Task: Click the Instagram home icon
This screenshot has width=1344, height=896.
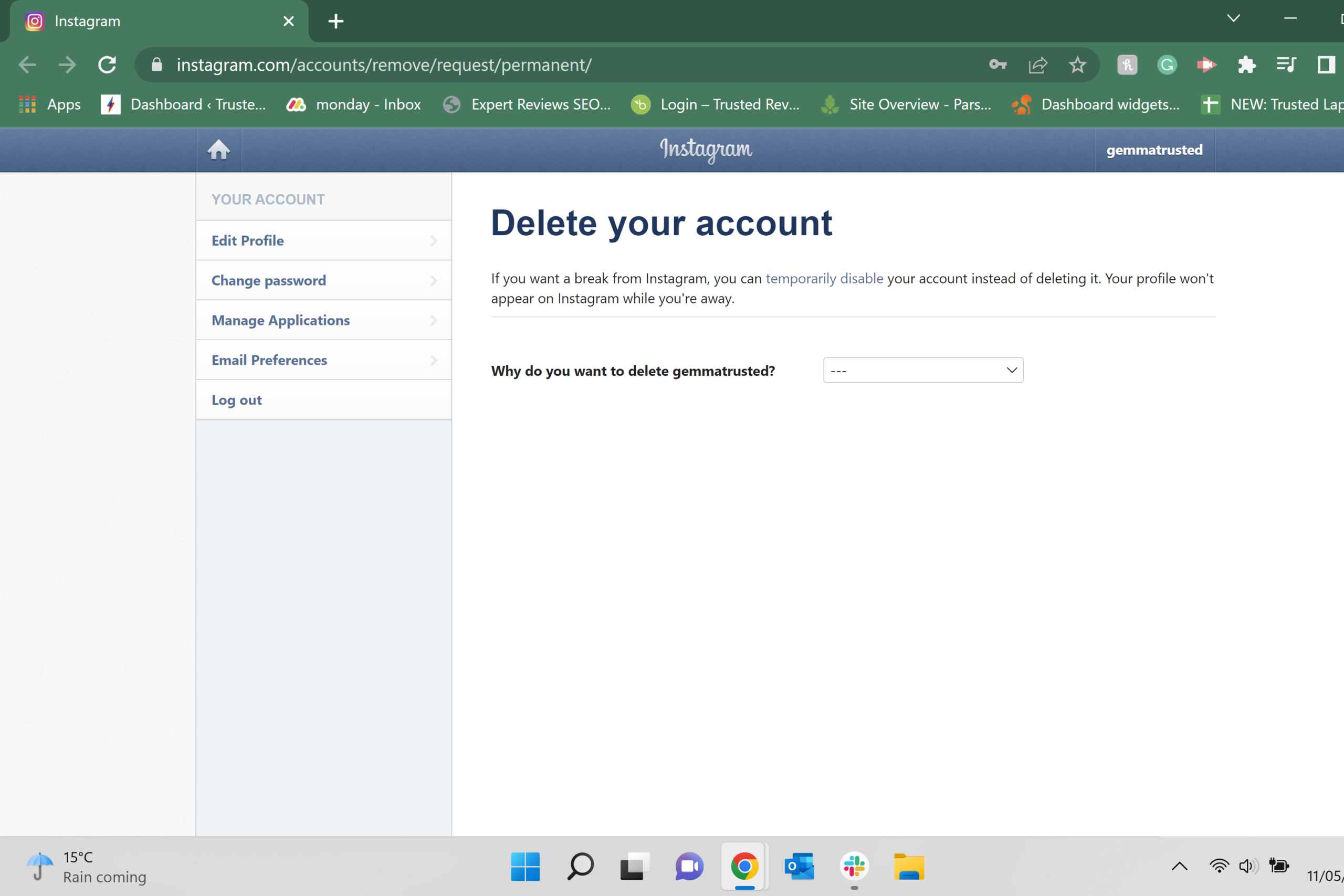Action: [219, 149]
